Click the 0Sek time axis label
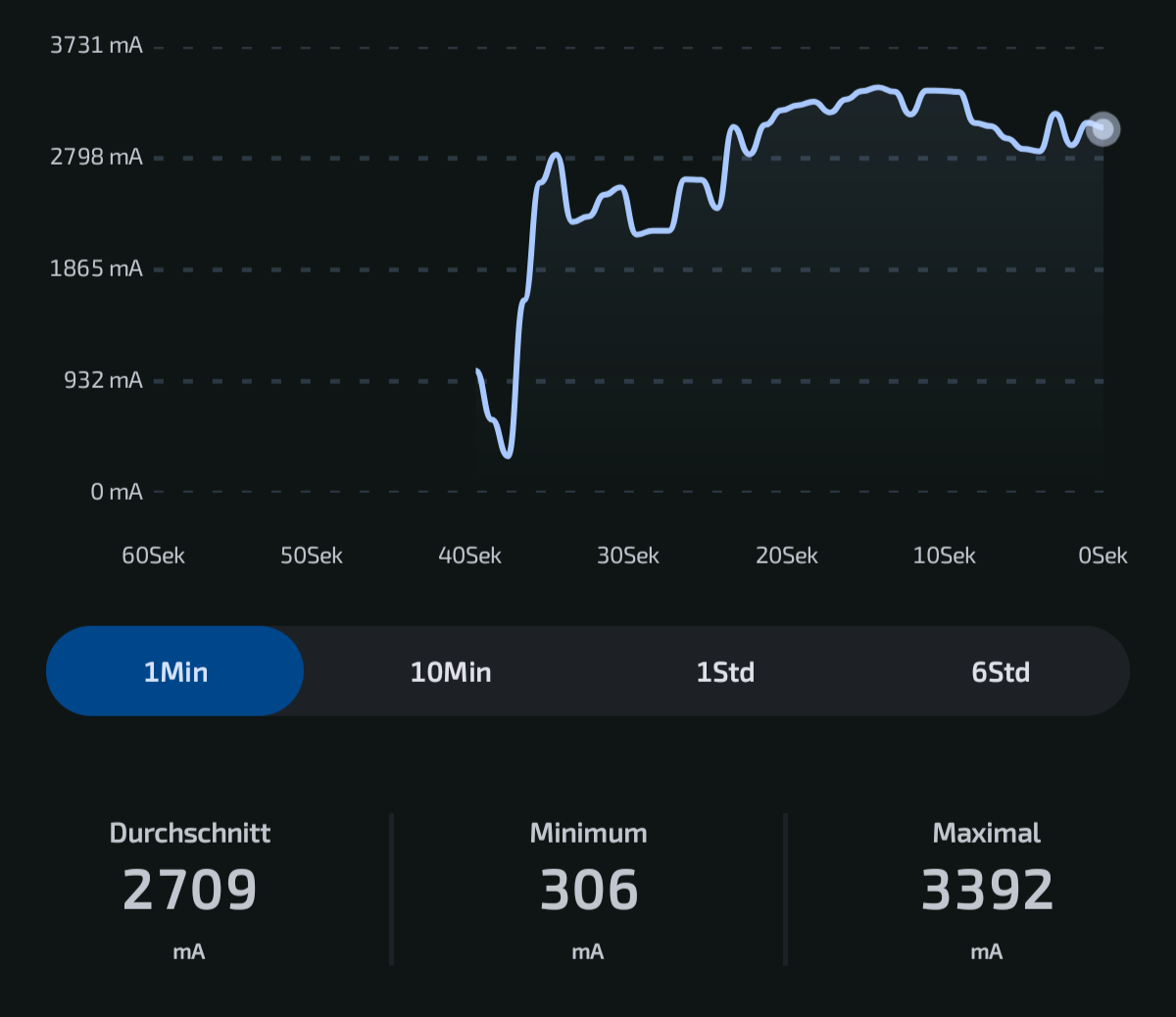This screenshot has width=1176, height=1017. tap(1102, 556)
